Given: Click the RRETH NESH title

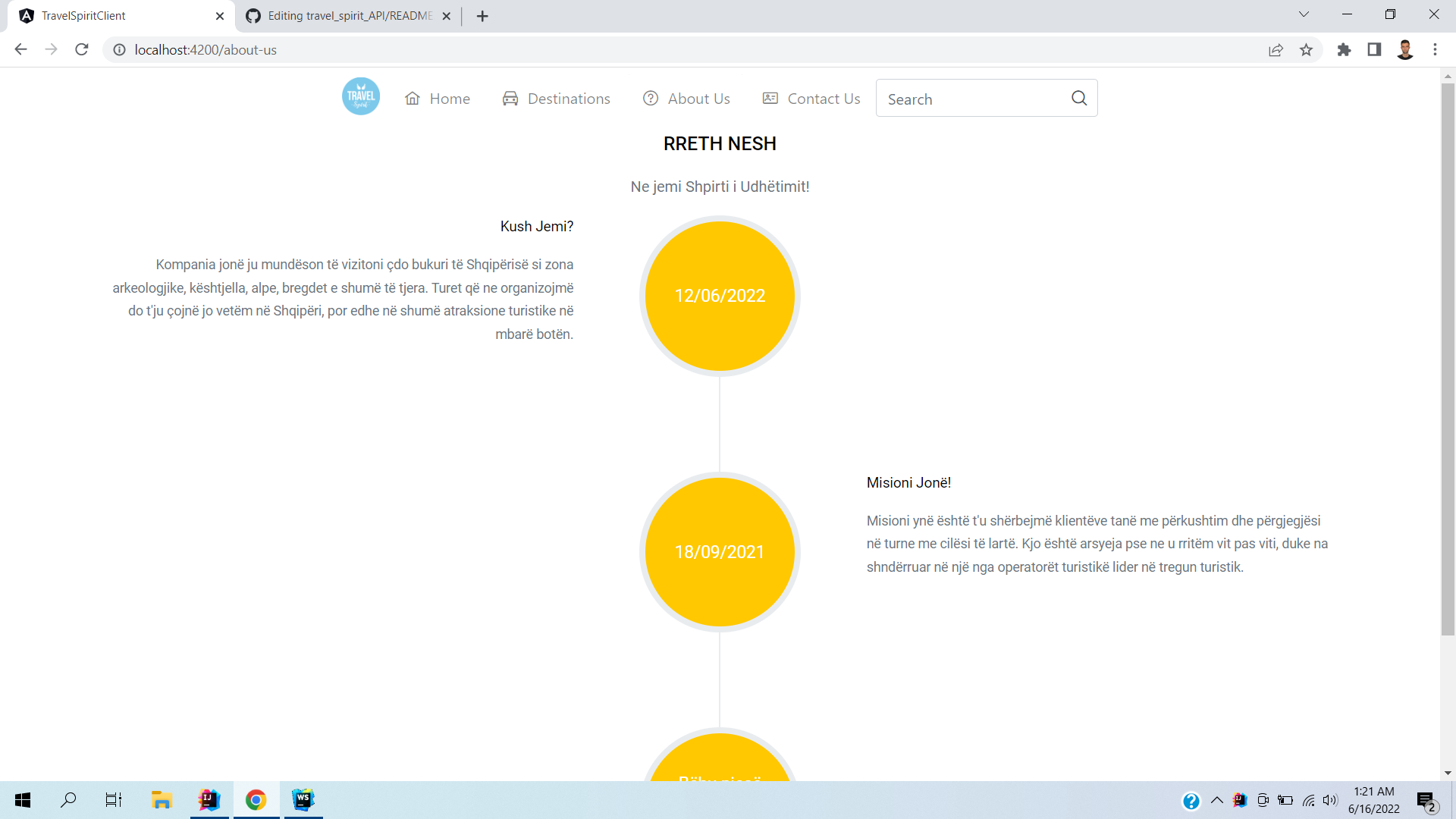Looking at the screenshot, I should [720, 143].
